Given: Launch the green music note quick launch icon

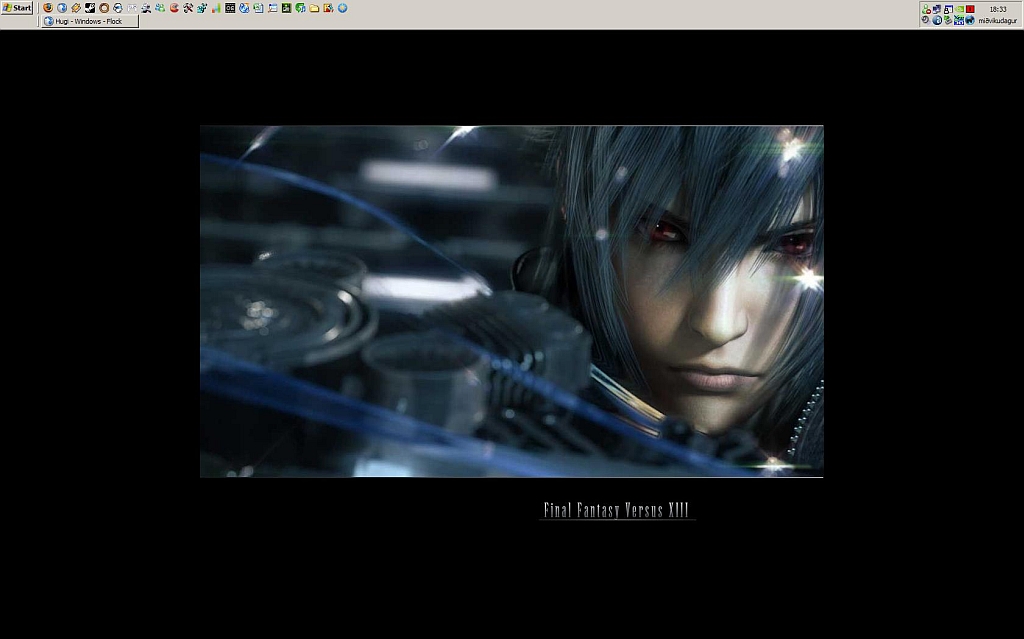Looking at the screenshot, I should (x=300, y=8).
